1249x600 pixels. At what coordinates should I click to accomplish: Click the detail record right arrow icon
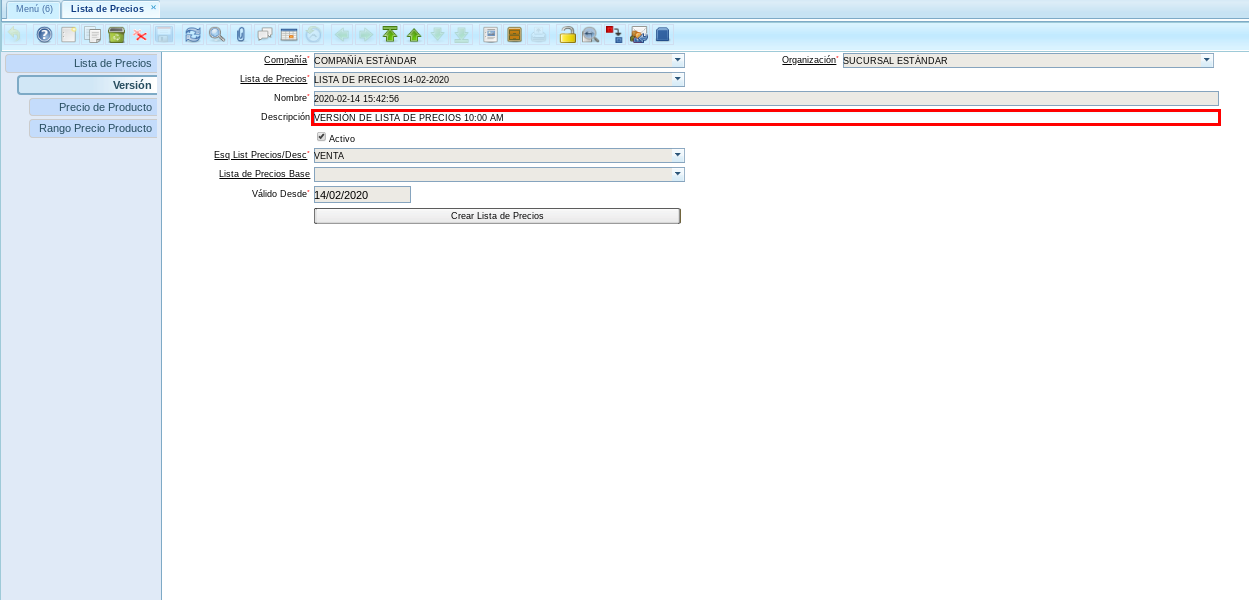pyautogui.click(x=366, y=34)
